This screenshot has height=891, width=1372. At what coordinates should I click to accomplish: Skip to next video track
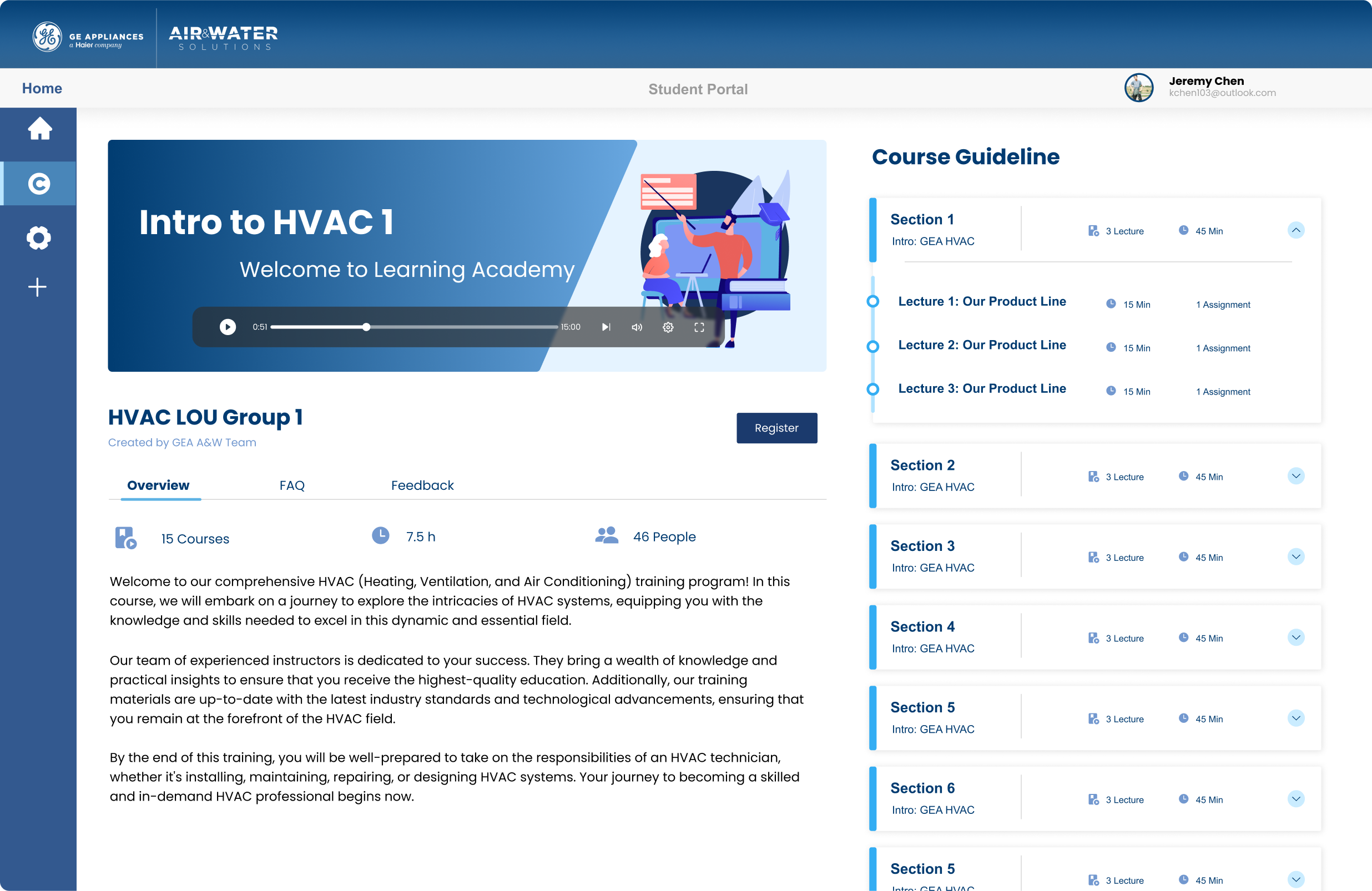pos(606,327)
